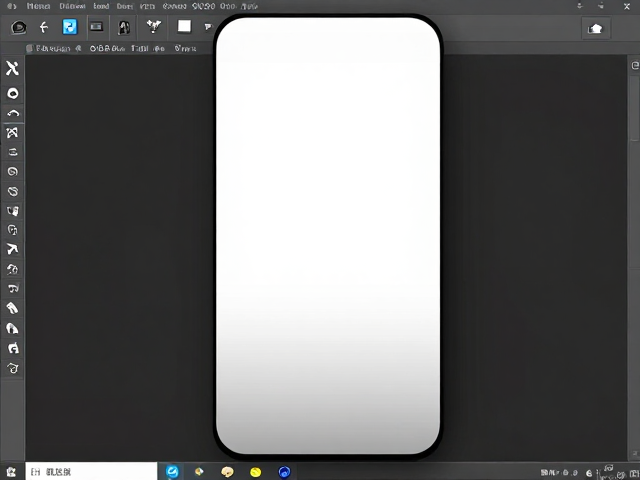Open the tan palette app on the taskbar

(227, 472)
